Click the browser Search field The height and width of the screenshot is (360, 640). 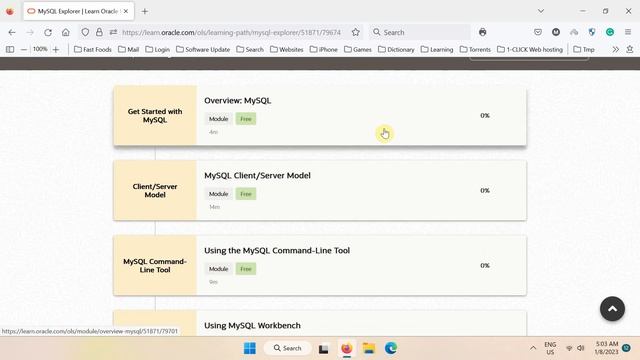coord(420,32)
